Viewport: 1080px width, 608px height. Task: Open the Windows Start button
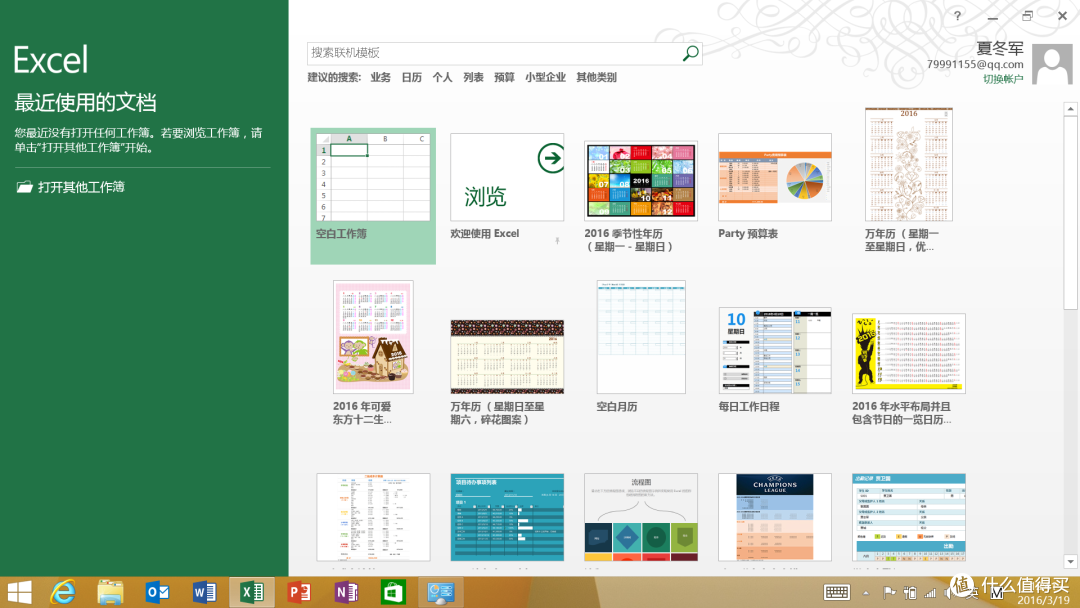(x=19, y=592)
